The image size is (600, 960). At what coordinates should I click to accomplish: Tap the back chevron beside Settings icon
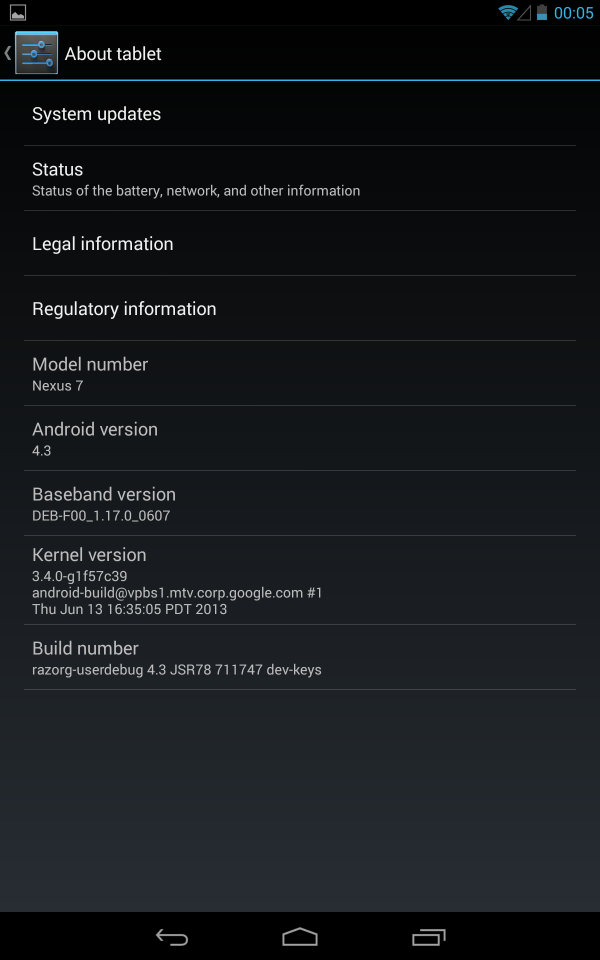pos(7,53)
